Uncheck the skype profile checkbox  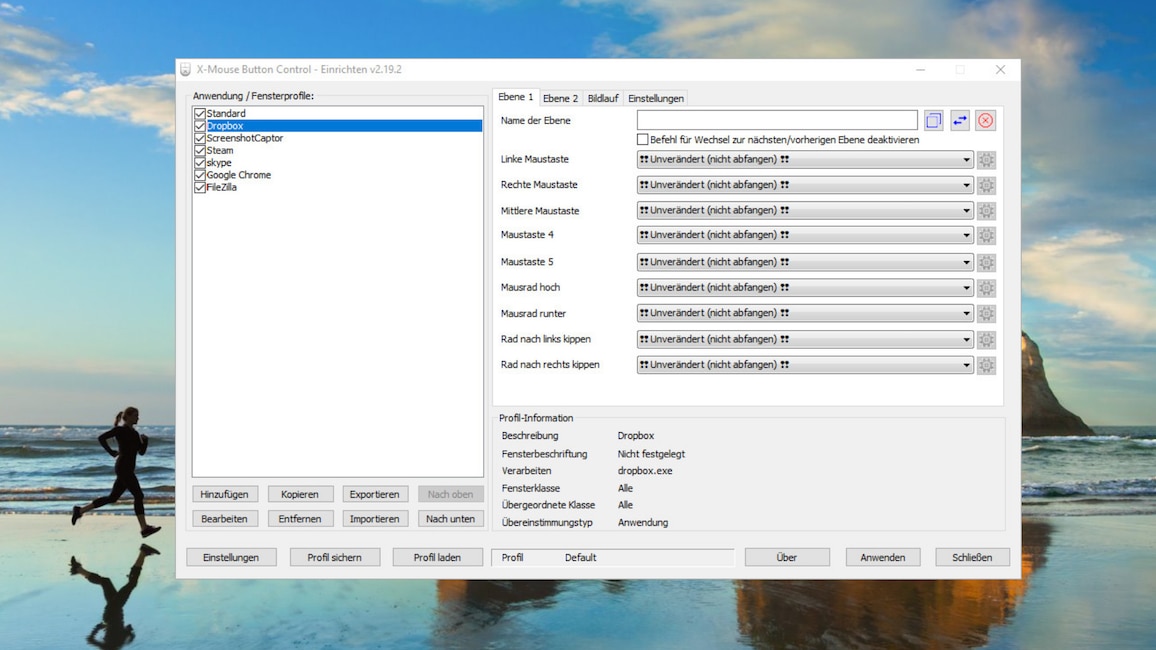(200, 163)
